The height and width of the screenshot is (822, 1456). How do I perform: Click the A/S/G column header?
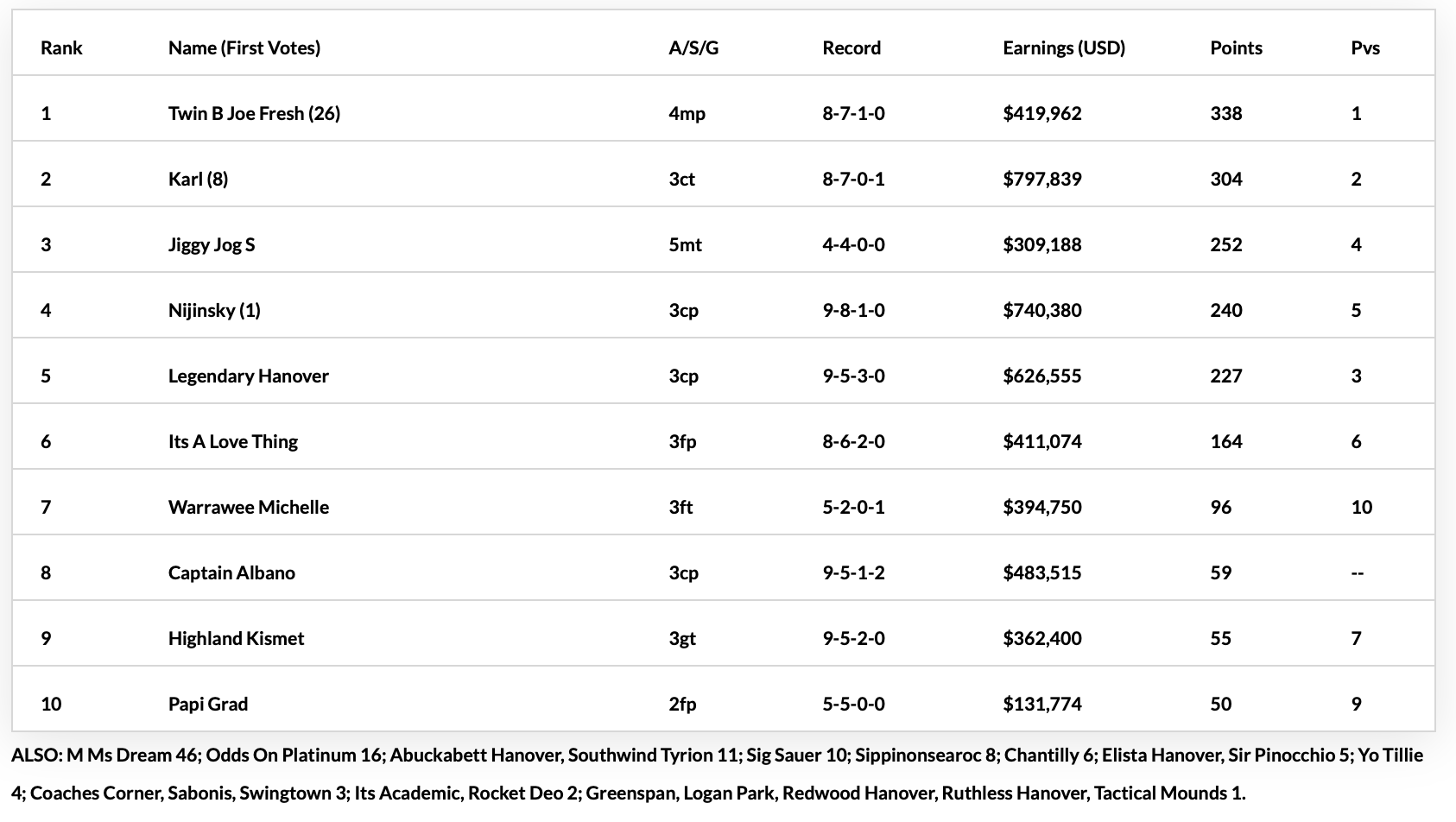(x=693, y=47)
